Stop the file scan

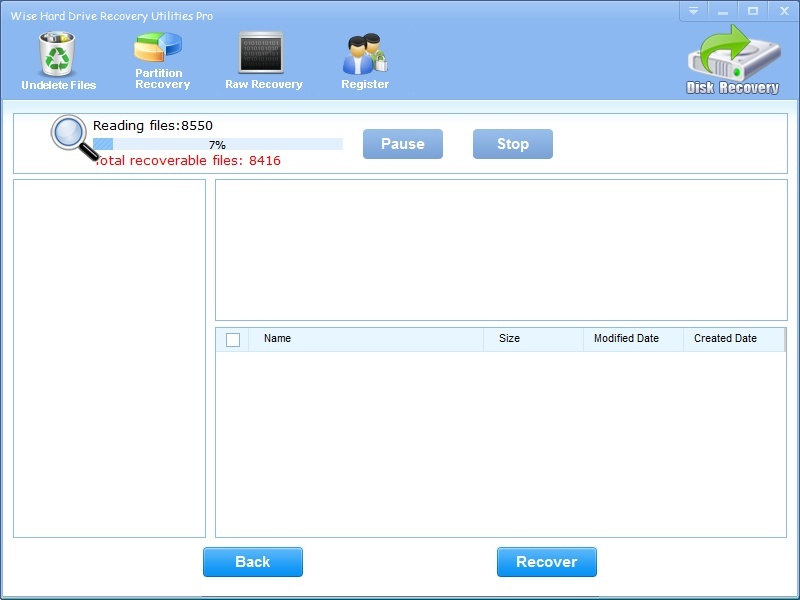[513, 144]
